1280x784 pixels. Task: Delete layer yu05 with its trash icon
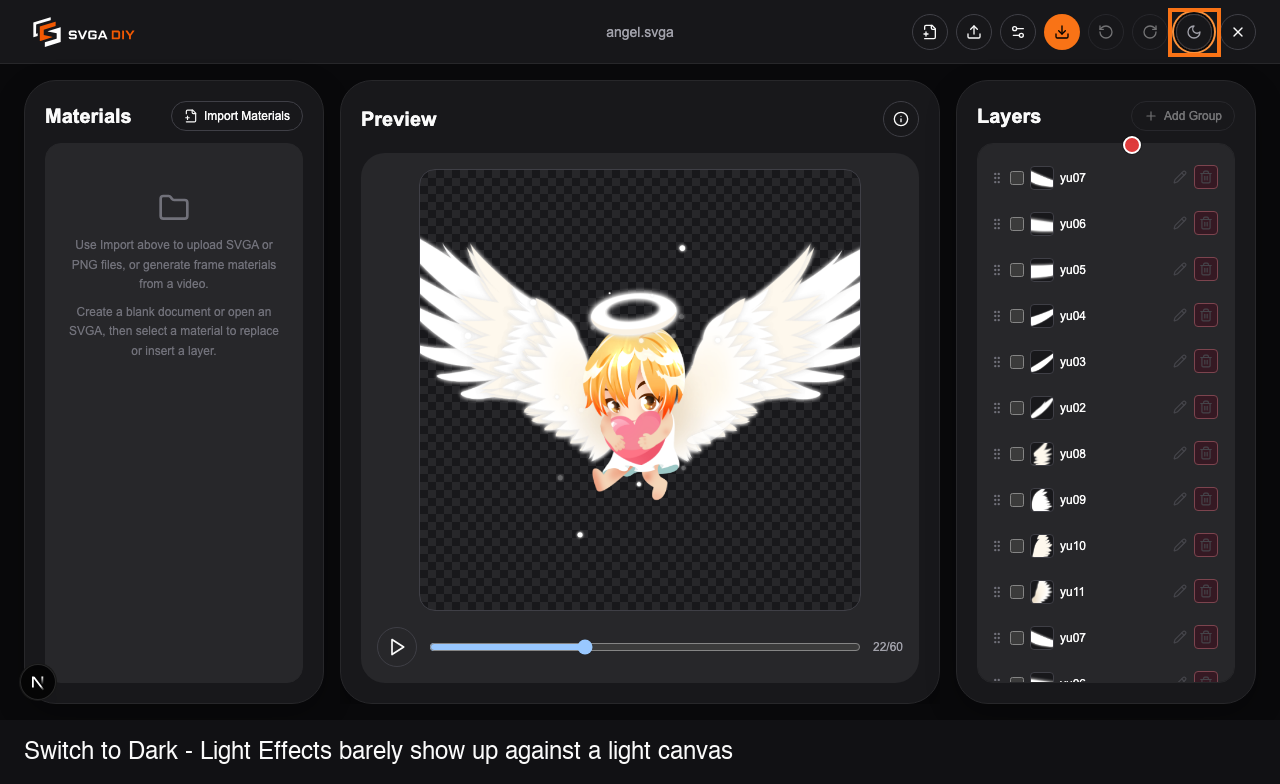1206,269
